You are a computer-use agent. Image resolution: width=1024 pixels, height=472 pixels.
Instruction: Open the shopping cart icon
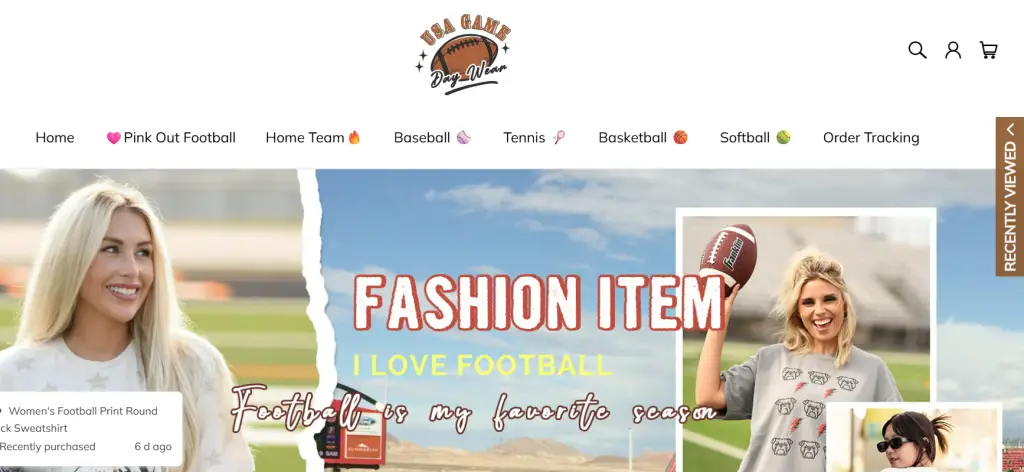(x=988, y=50)
